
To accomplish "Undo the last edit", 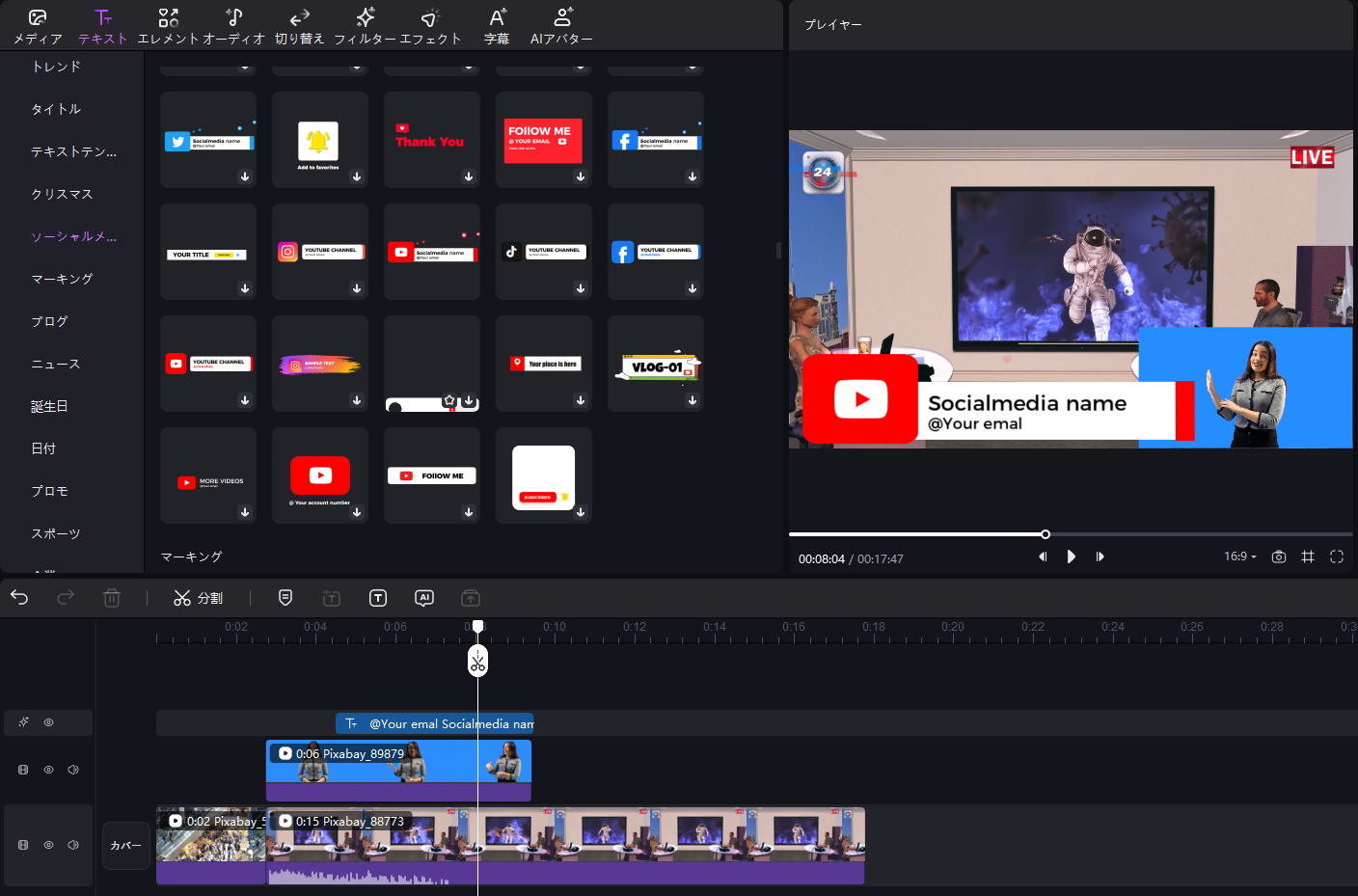I will point(19,598).
